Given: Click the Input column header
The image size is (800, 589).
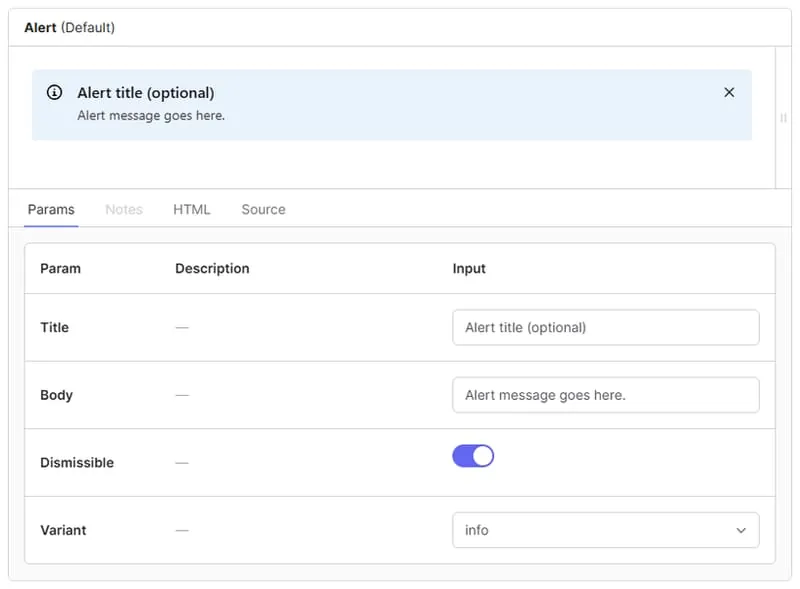Looking at the screenshot, I should click(x=469, y=268).
